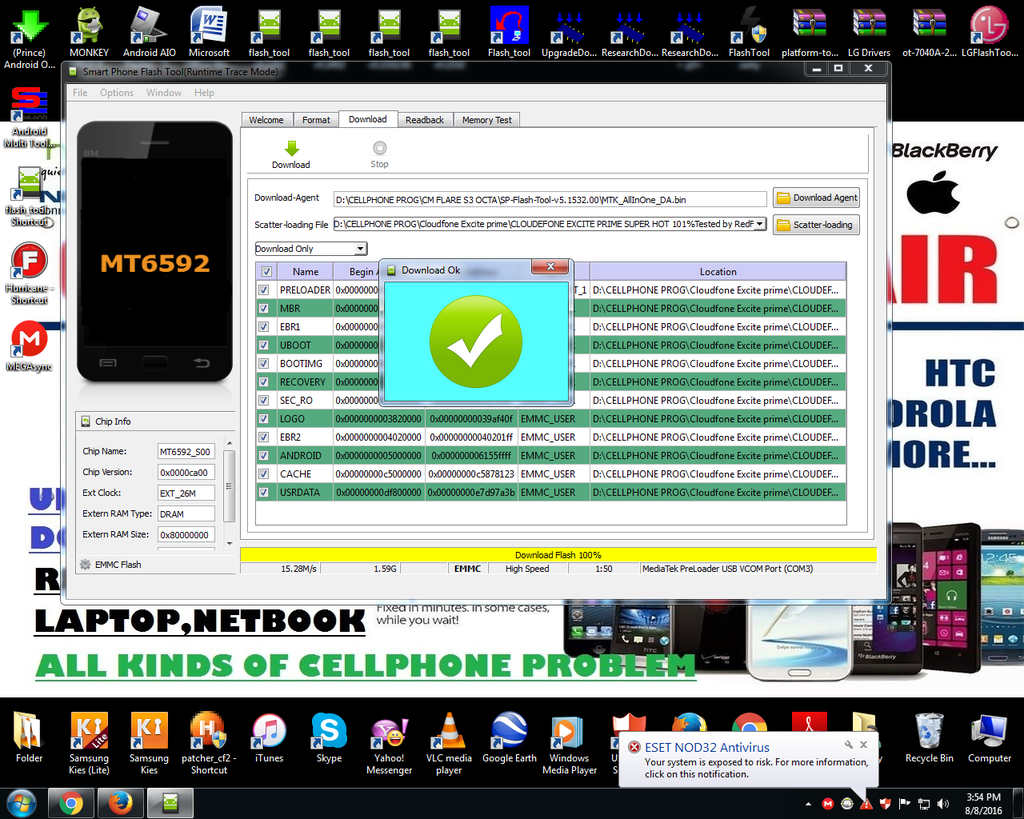
Task: Open the LG Drivers archive icon
Action: (x=869, y=31)
